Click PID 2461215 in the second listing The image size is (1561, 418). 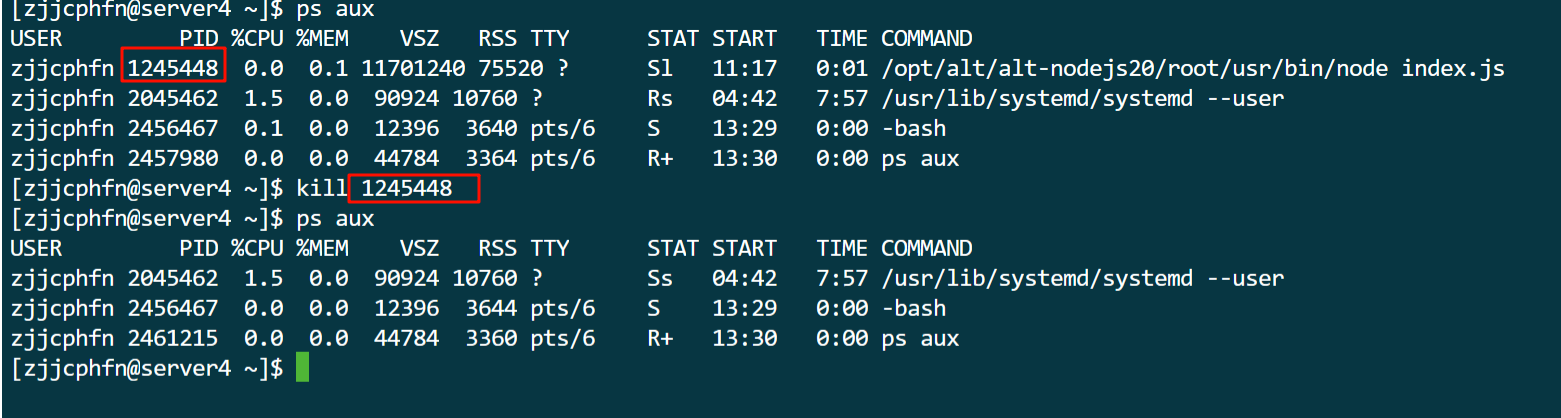tap(172, 339)
